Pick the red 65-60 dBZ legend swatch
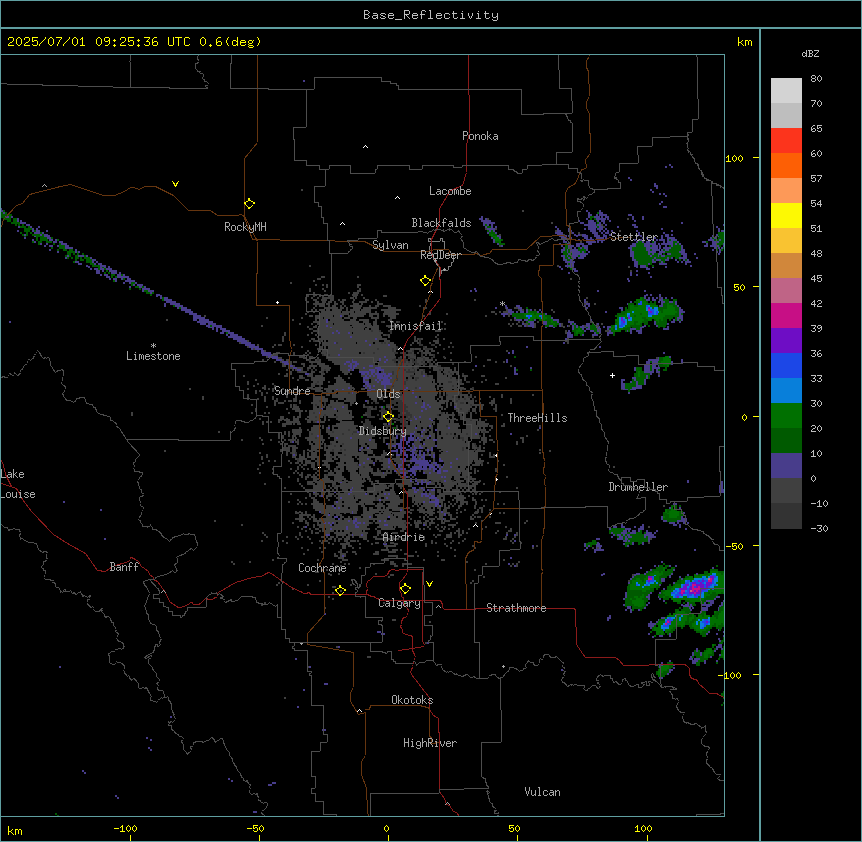This screenshot has height=842, width=862. tap(786, 141)
